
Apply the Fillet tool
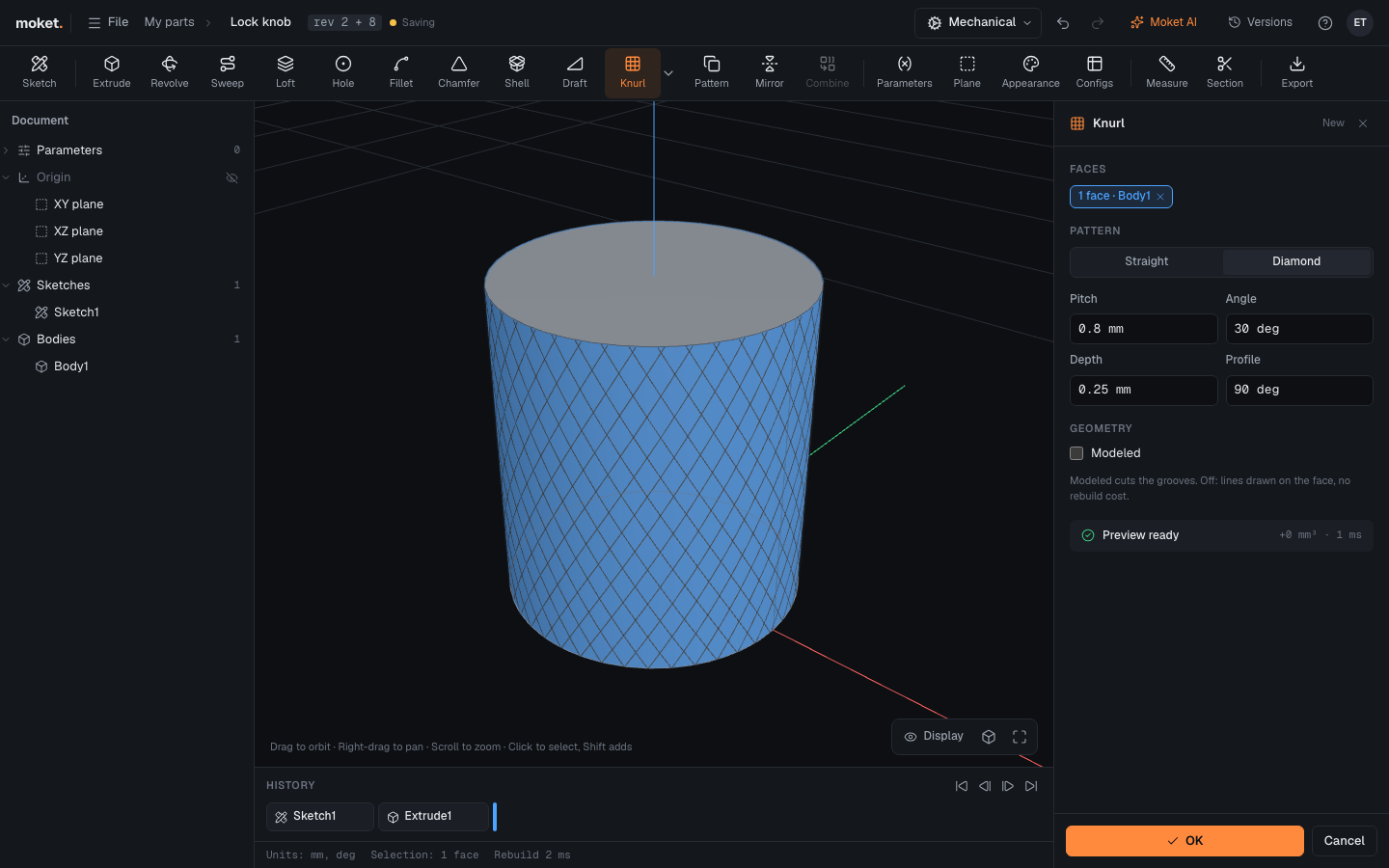click(x=401, y=72)
